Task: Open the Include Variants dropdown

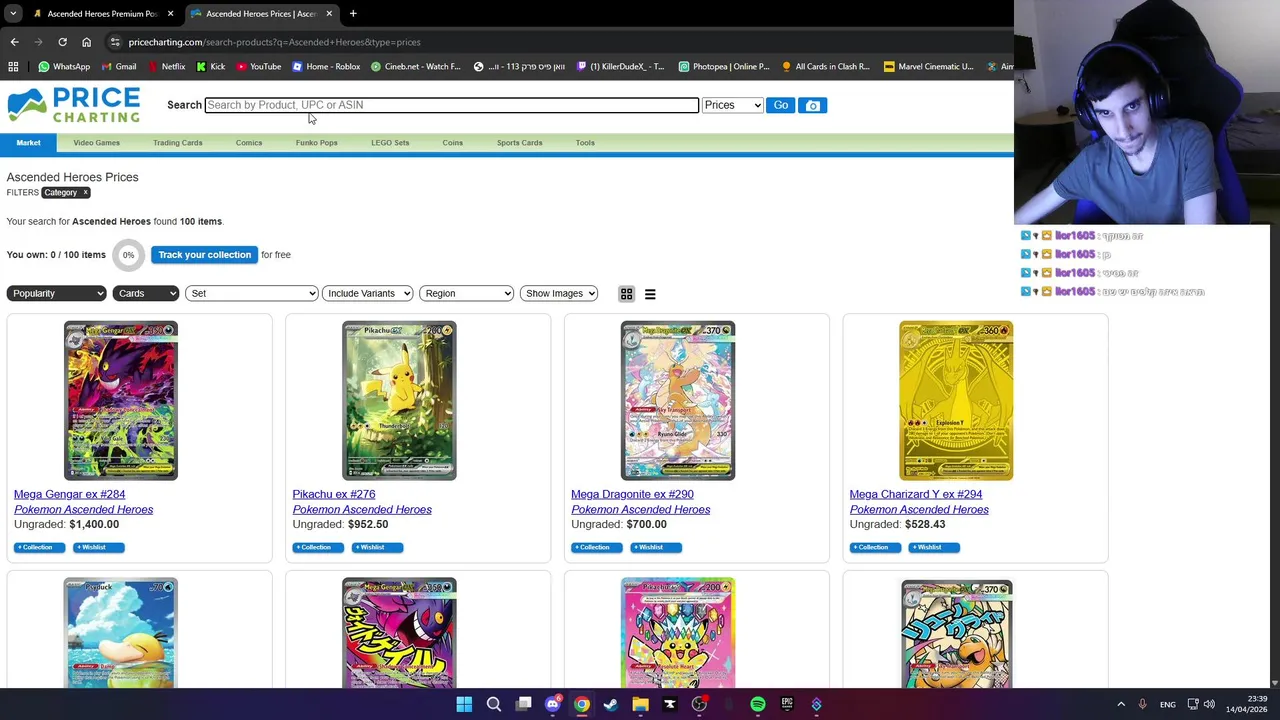Action: (367, 294)
